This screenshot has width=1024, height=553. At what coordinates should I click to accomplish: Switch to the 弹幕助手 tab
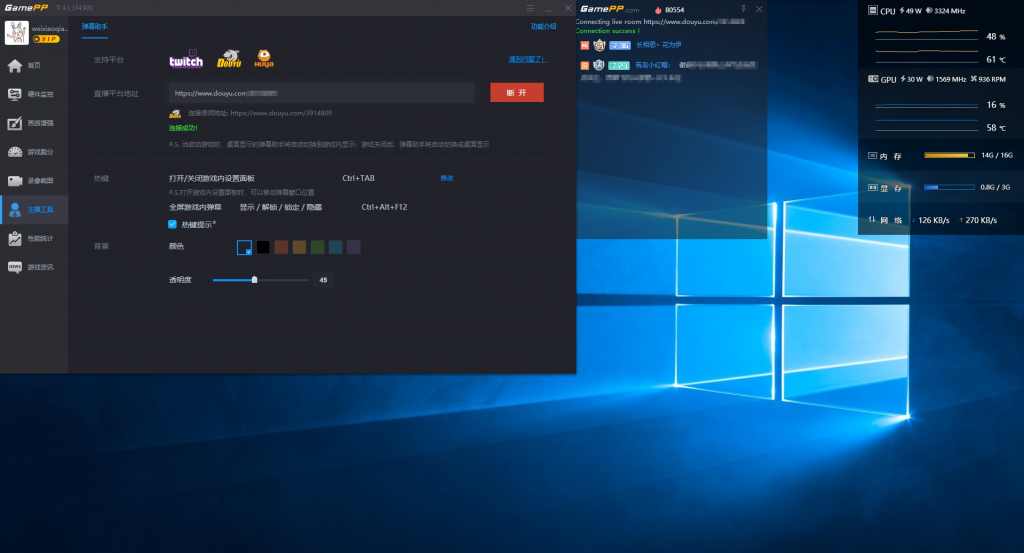pyautogui.click(x=95, y=26)
